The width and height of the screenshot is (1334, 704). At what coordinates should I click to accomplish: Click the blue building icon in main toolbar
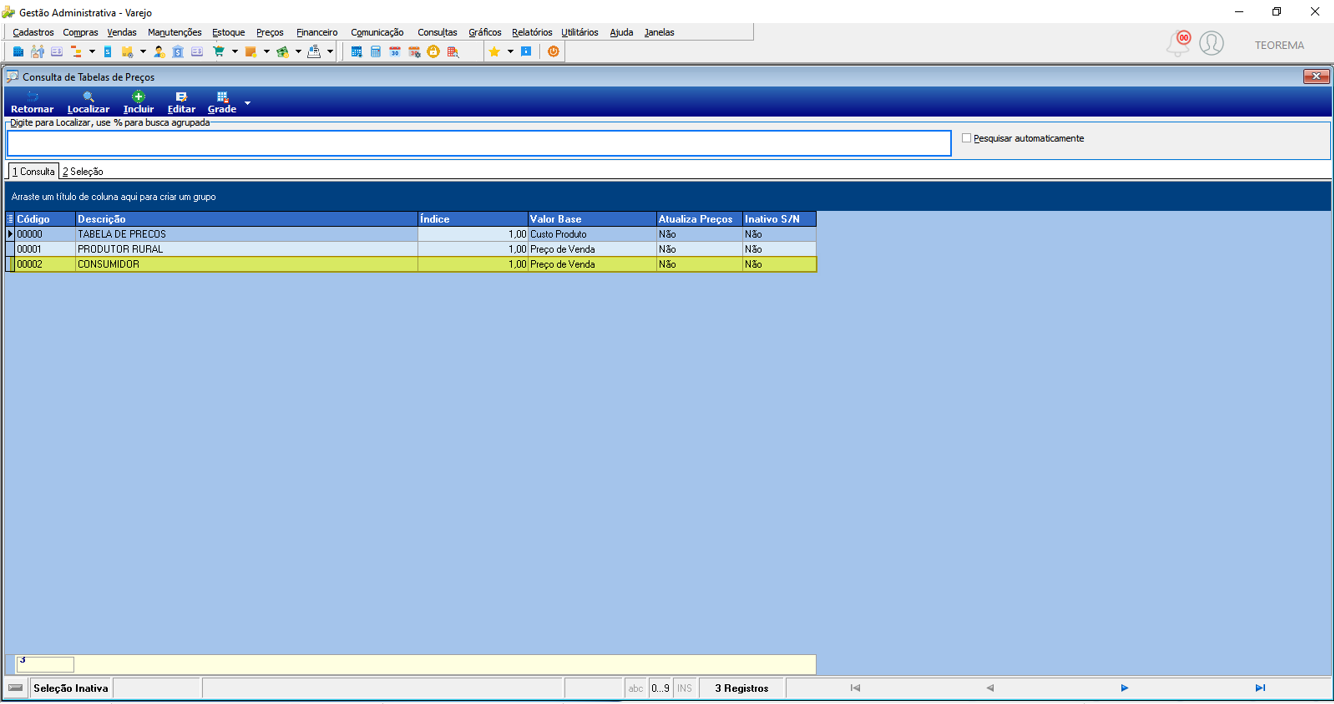[17, 51]
